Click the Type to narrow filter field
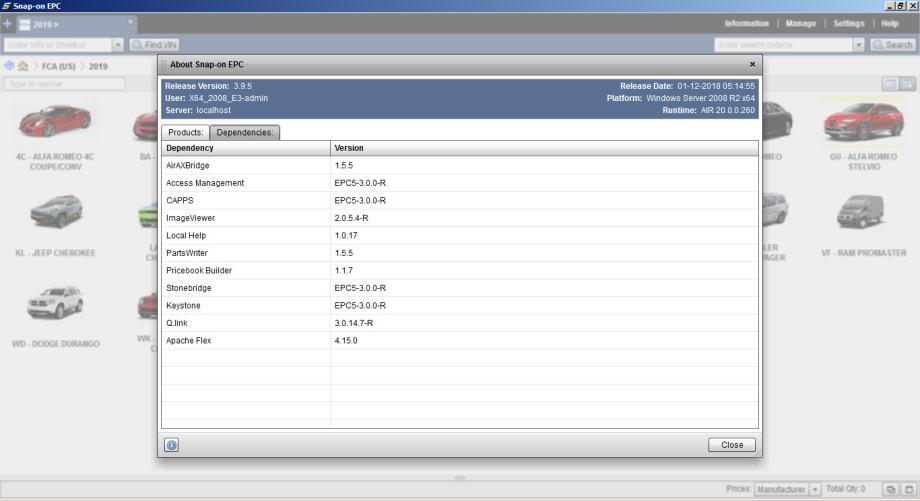The height and width of the screenshot is (501, 920). click(x=65, y=84)
